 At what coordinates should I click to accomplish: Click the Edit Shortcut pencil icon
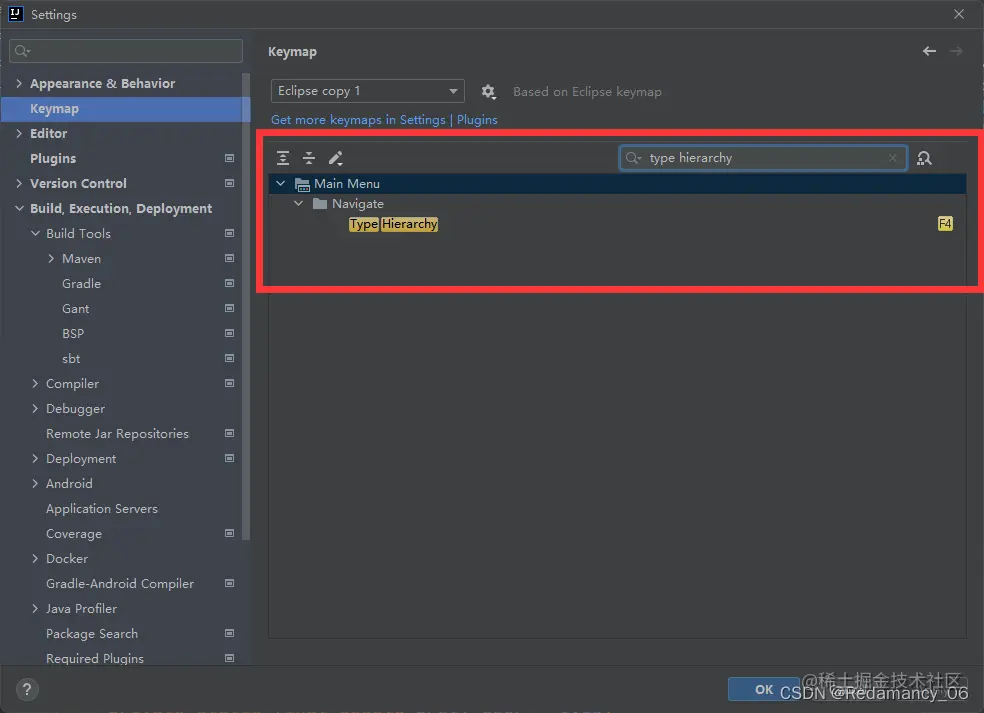pyautogui.click(x=336, y=158)
